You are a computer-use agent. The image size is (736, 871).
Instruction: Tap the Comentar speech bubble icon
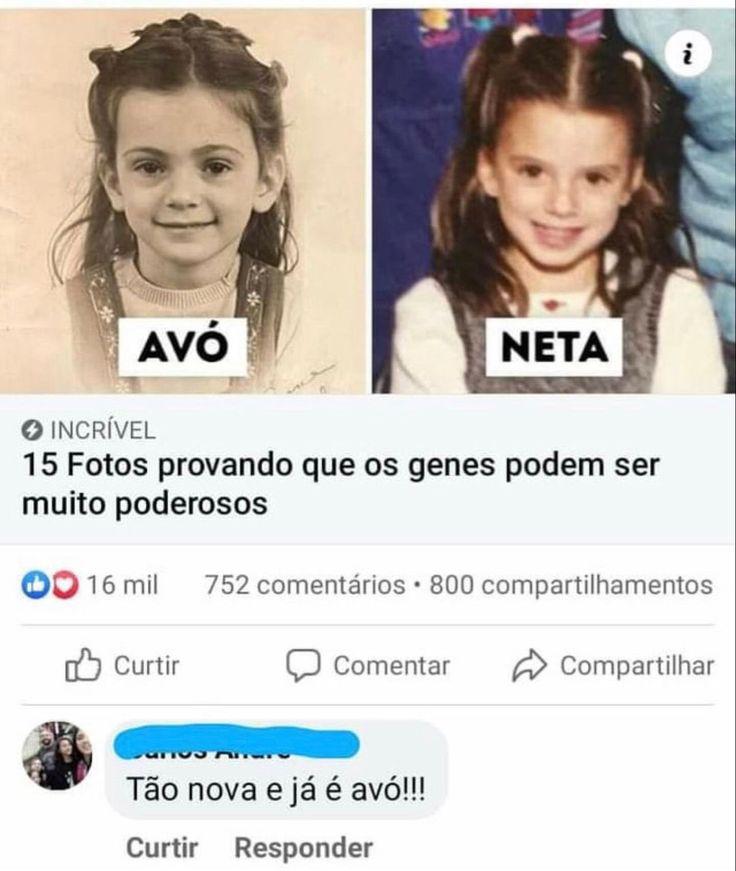[303, 665]
